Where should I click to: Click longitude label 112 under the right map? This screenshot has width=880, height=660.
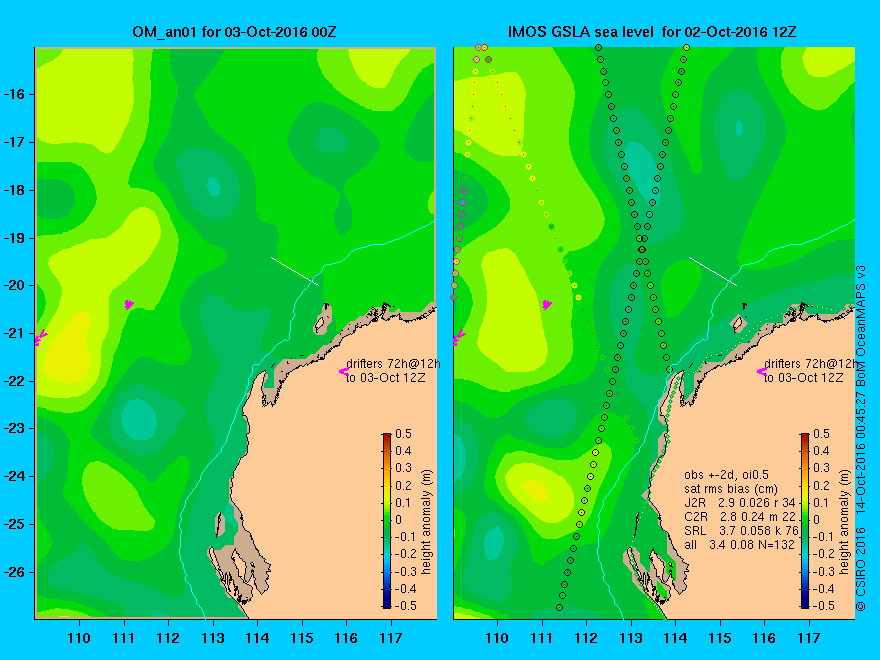pos(586,638)
